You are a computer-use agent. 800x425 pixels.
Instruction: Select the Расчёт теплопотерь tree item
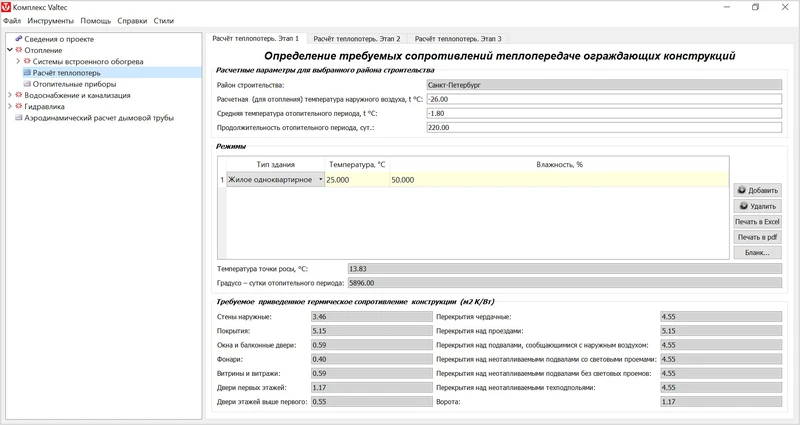[66, 73]
